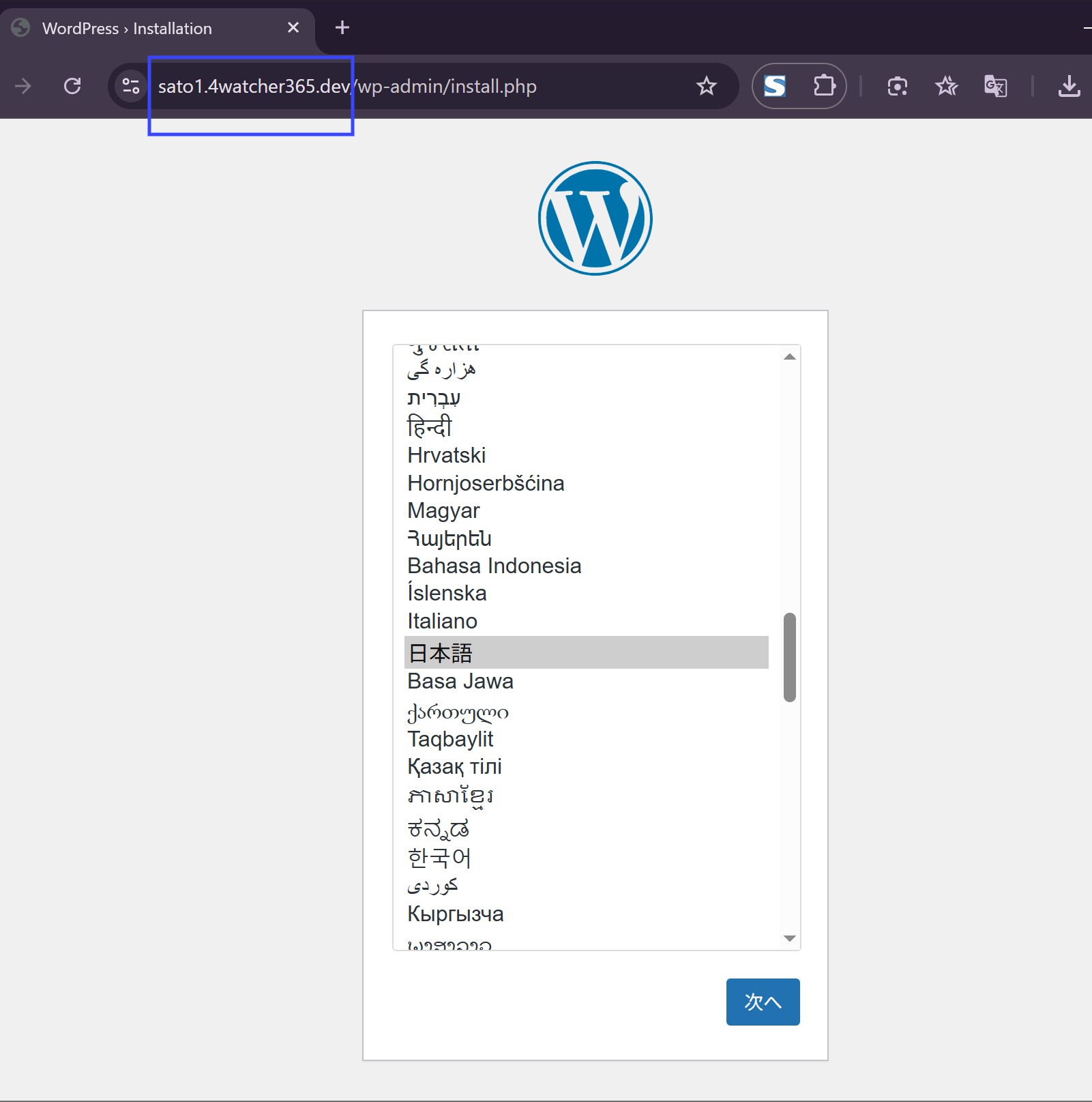Select עִבְרִית language option
The width and height of the screenshot is (1092, 1102).
click(x=587, y=397)
